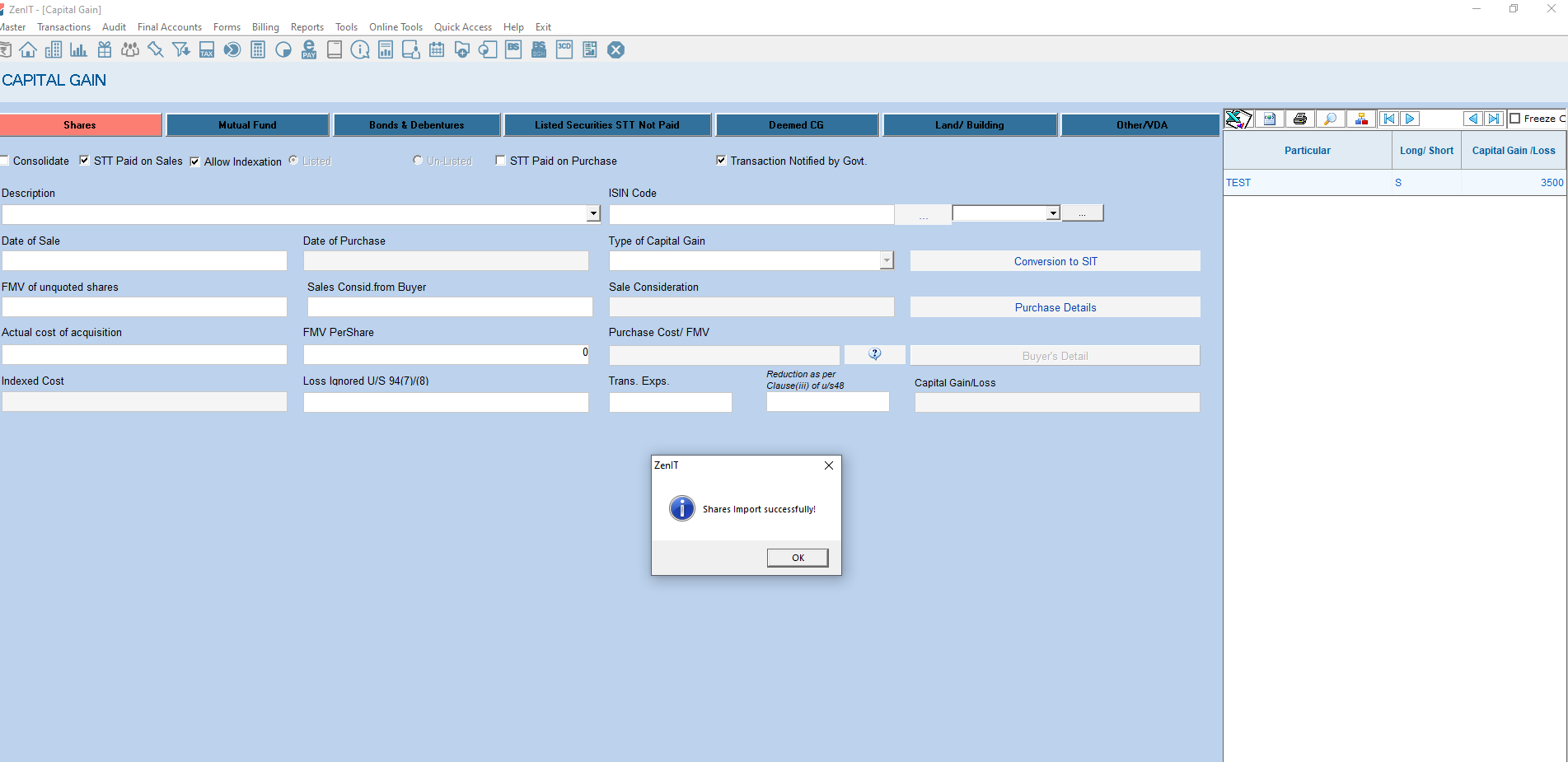
Task: Click the round X toolbar icon
Action: tap(615, 50)
